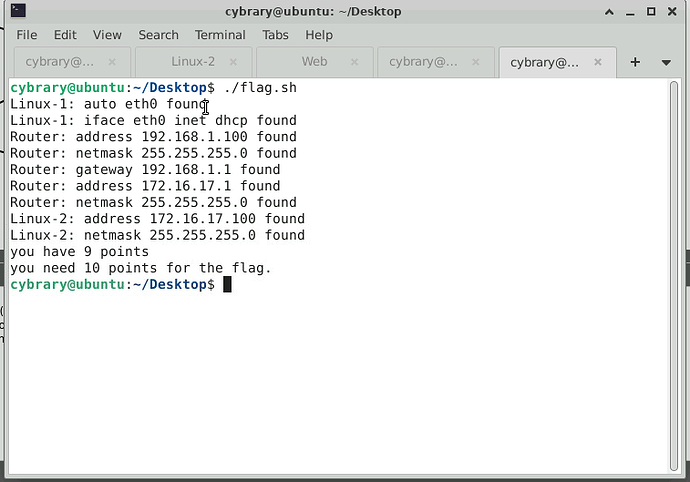This screenshot has height=482, width=690.
Task: Maximize the terminal window
Action: tap(651, 11)
